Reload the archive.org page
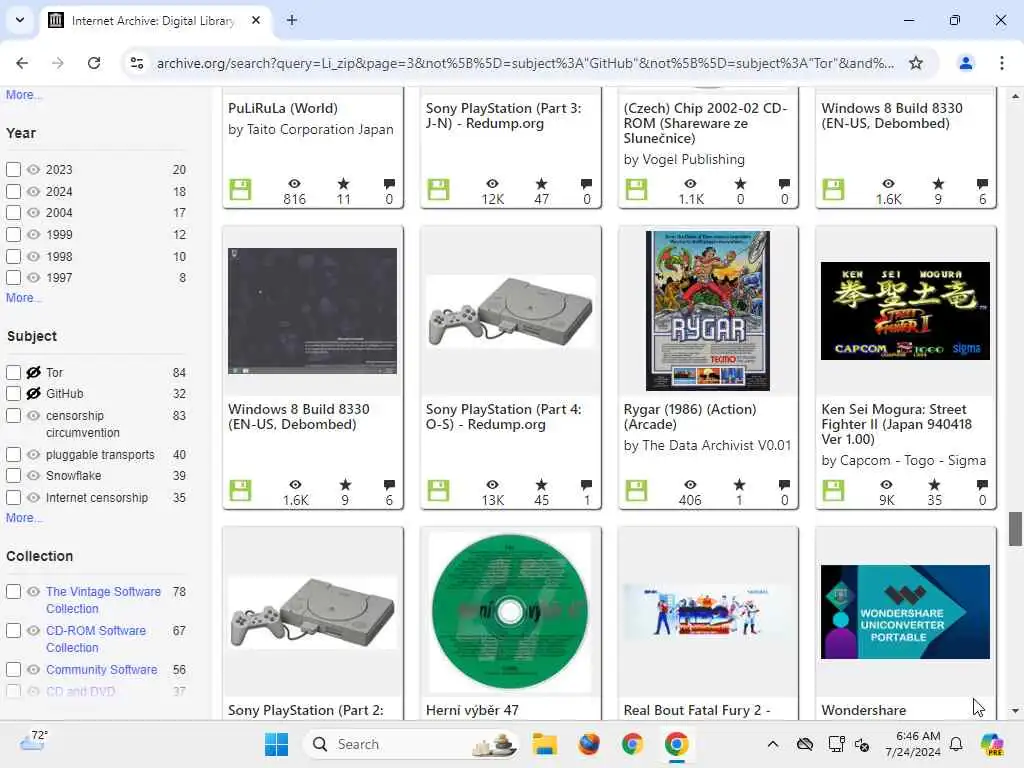Image resolution: width=1024 pixels, height=768 pixels. [x=94, y=63]
